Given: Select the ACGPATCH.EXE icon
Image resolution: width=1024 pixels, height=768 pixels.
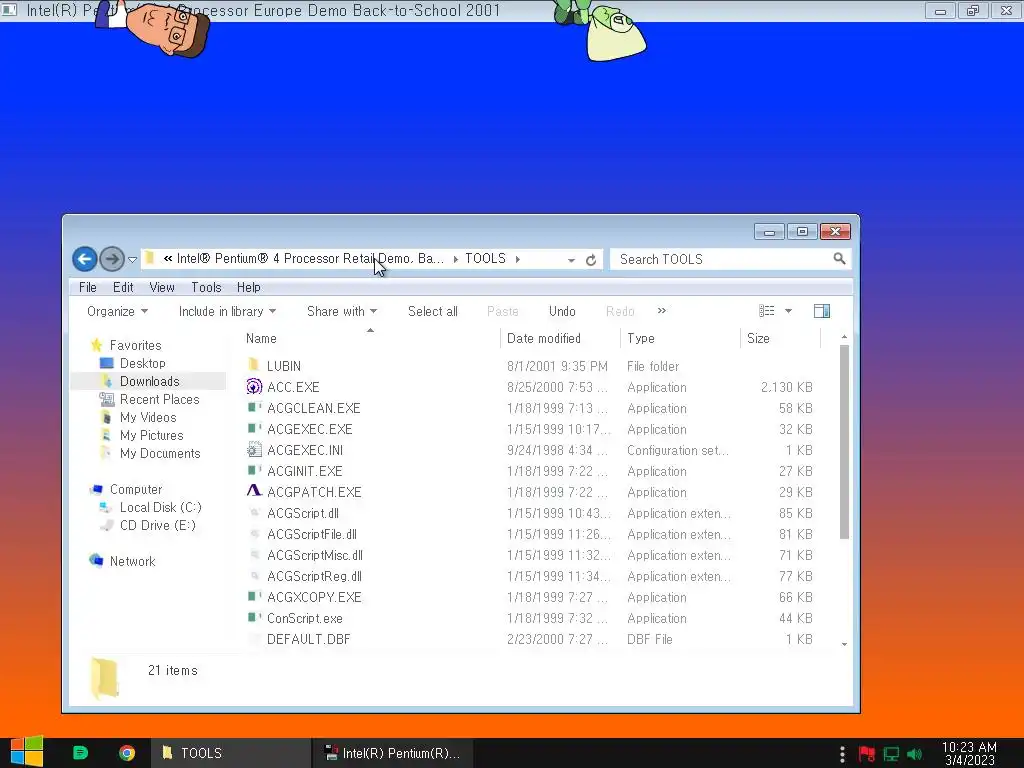Looking at the screenshot, I should 254,491.
